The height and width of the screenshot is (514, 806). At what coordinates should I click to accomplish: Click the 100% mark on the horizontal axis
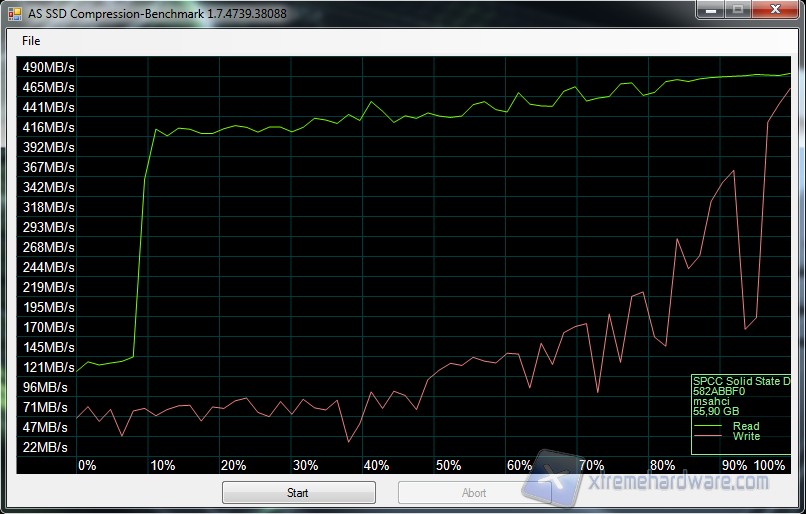pos(770,465)
